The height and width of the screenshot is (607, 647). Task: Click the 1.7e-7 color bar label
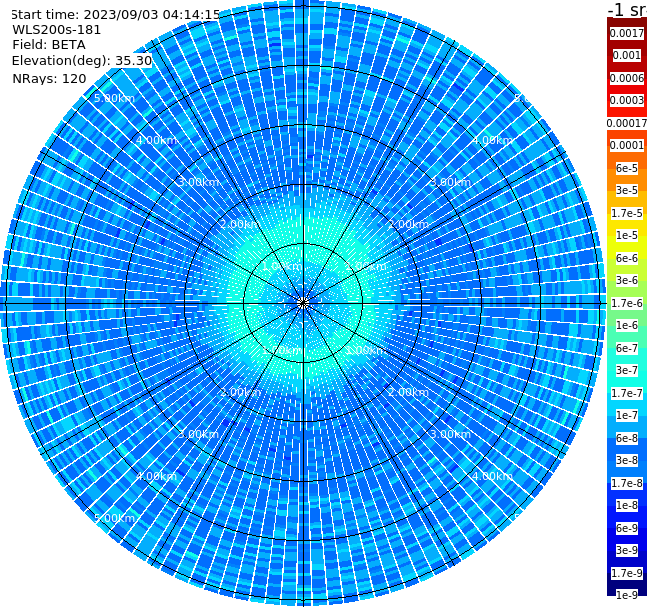point(627,393)
